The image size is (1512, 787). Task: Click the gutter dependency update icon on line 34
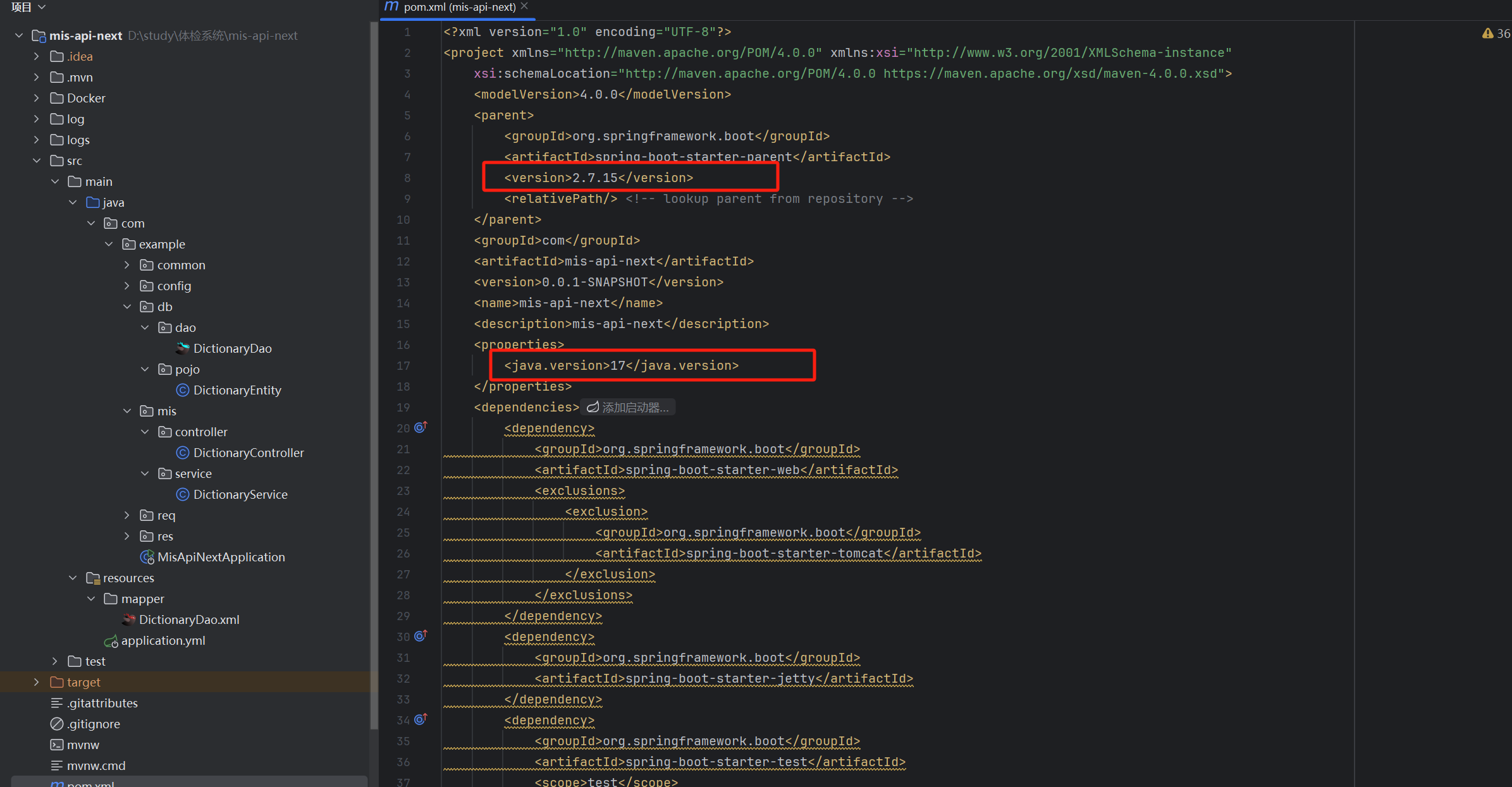(x=421, y=720)
